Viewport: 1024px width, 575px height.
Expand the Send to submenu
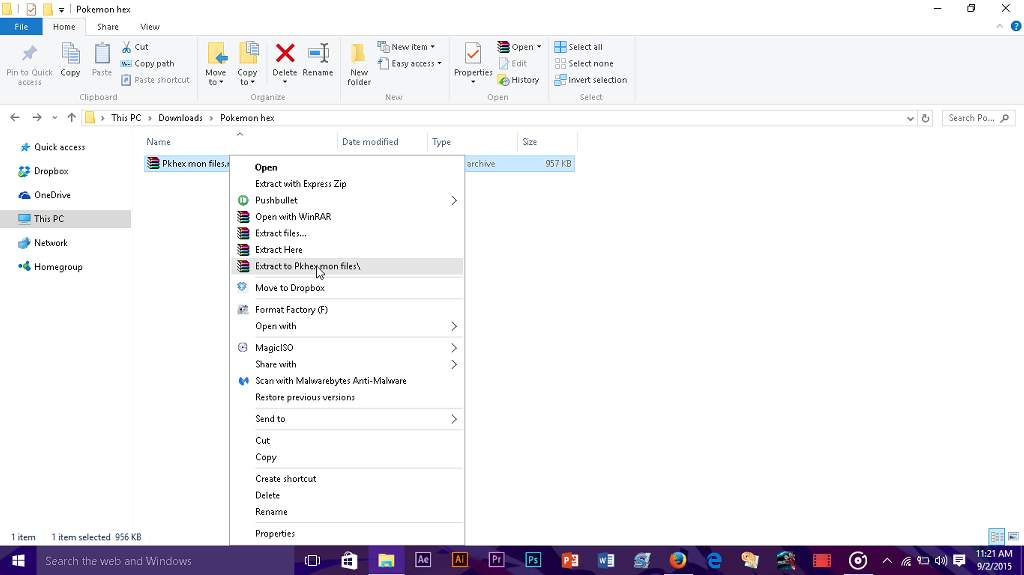click(x=346, y=419)
